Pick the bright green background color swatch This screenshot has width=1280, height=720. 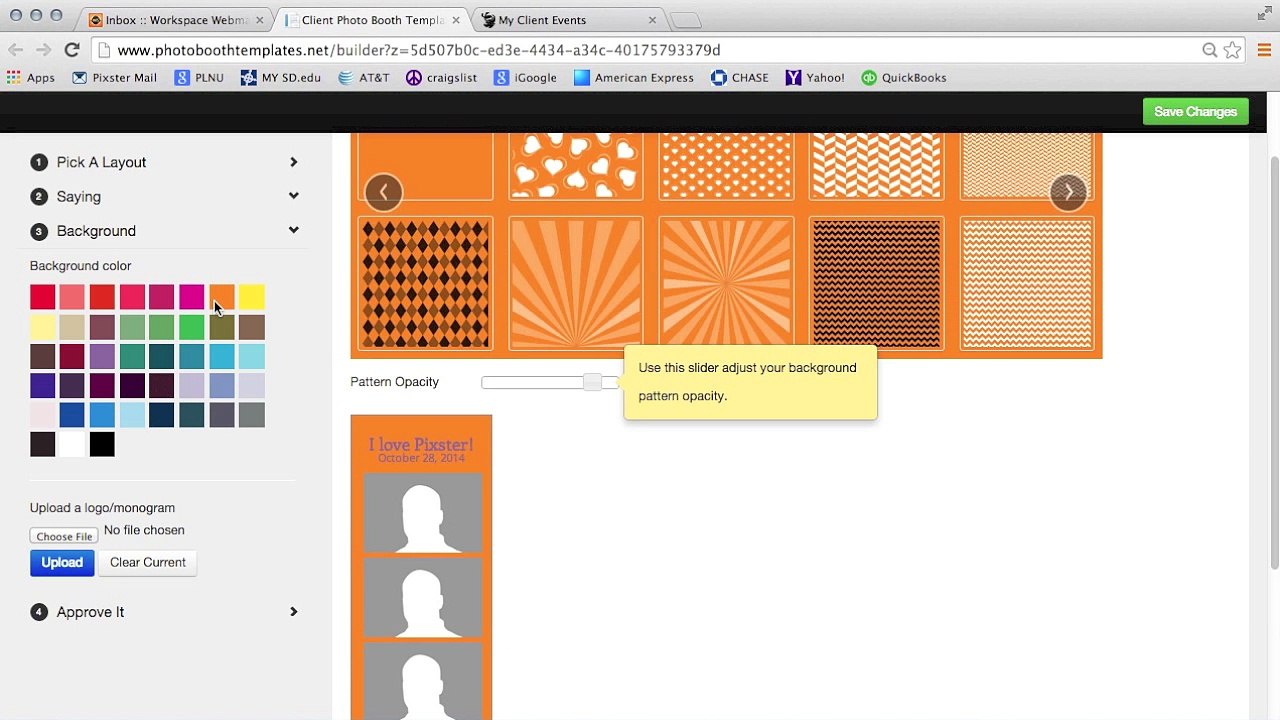point(192,327)
